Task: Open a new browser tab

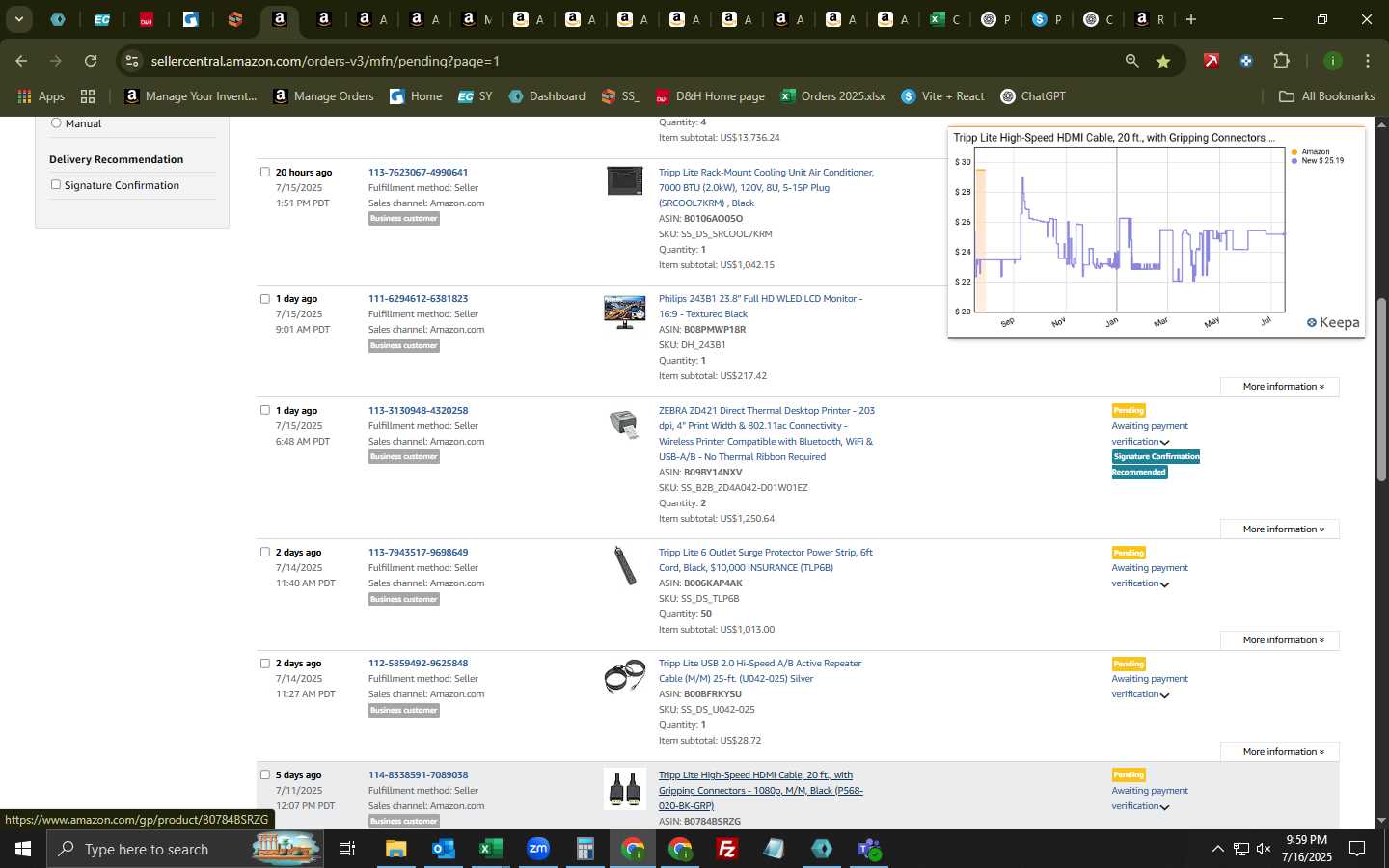Action: pyautogui.click(x=1191, y=19)
